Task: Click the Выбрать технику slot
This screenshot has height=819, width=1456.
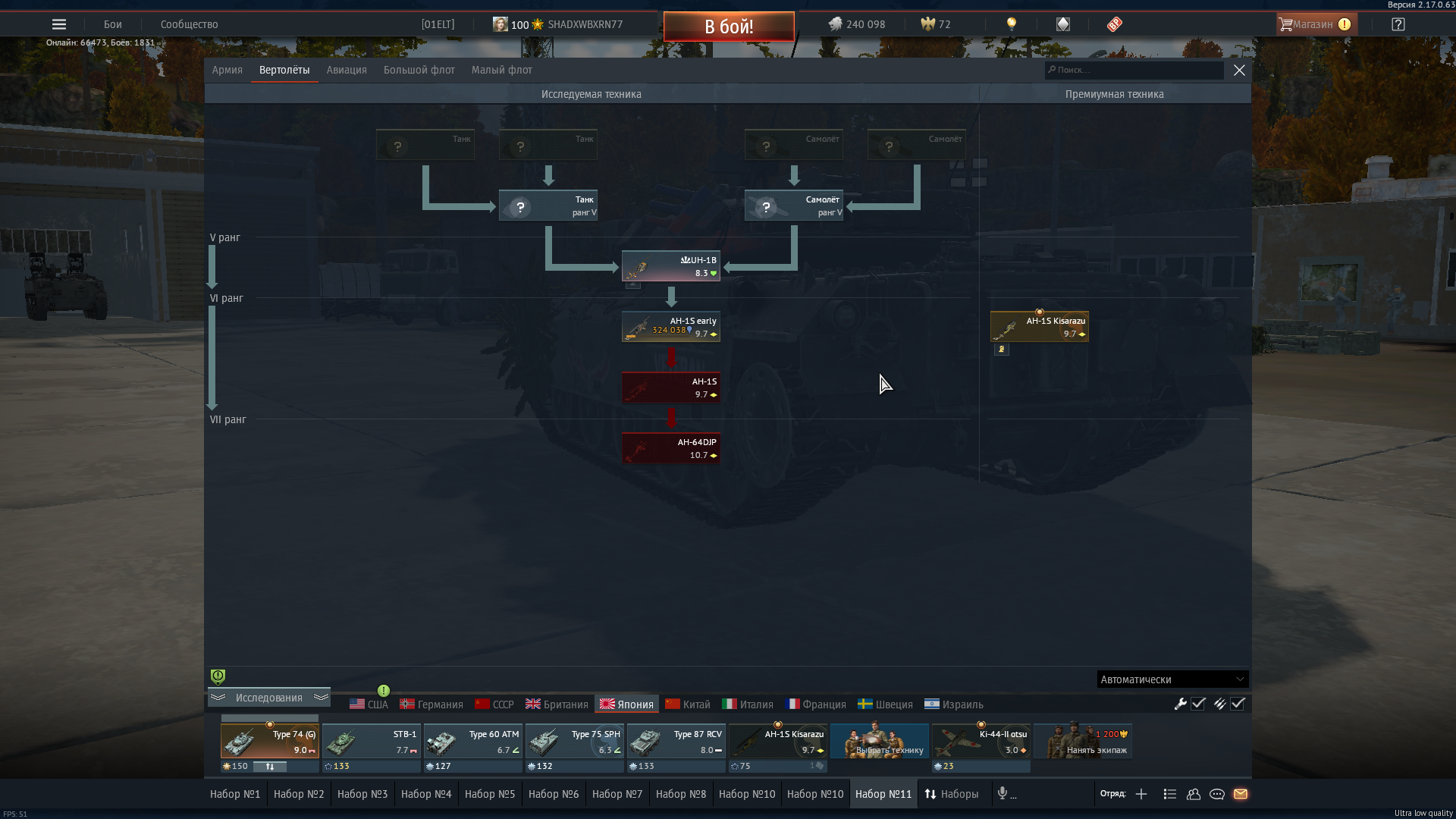Action: [x=880, y=741]
